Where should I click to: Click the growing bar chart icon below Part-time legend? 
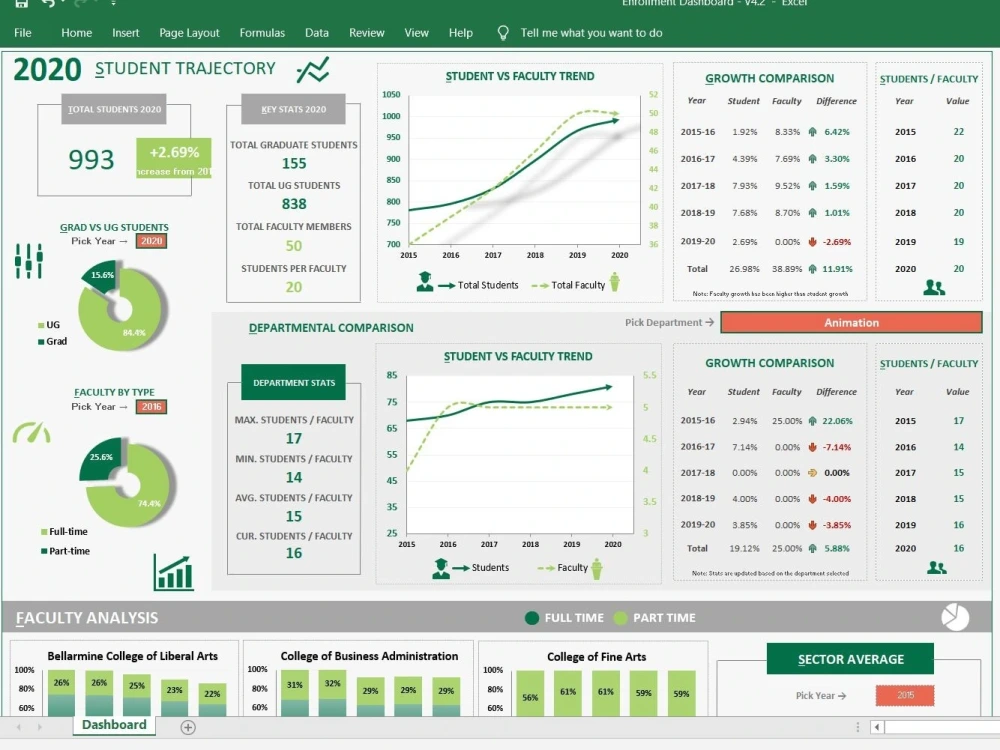point(172,573)
